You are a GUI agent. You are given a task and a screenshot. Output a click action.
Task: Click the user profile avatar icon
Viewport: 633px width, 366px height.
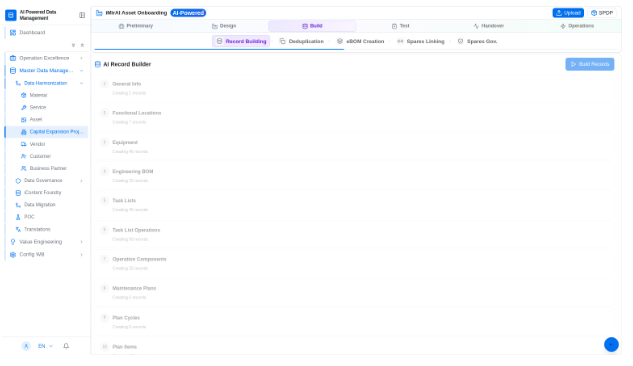[26, 346]
